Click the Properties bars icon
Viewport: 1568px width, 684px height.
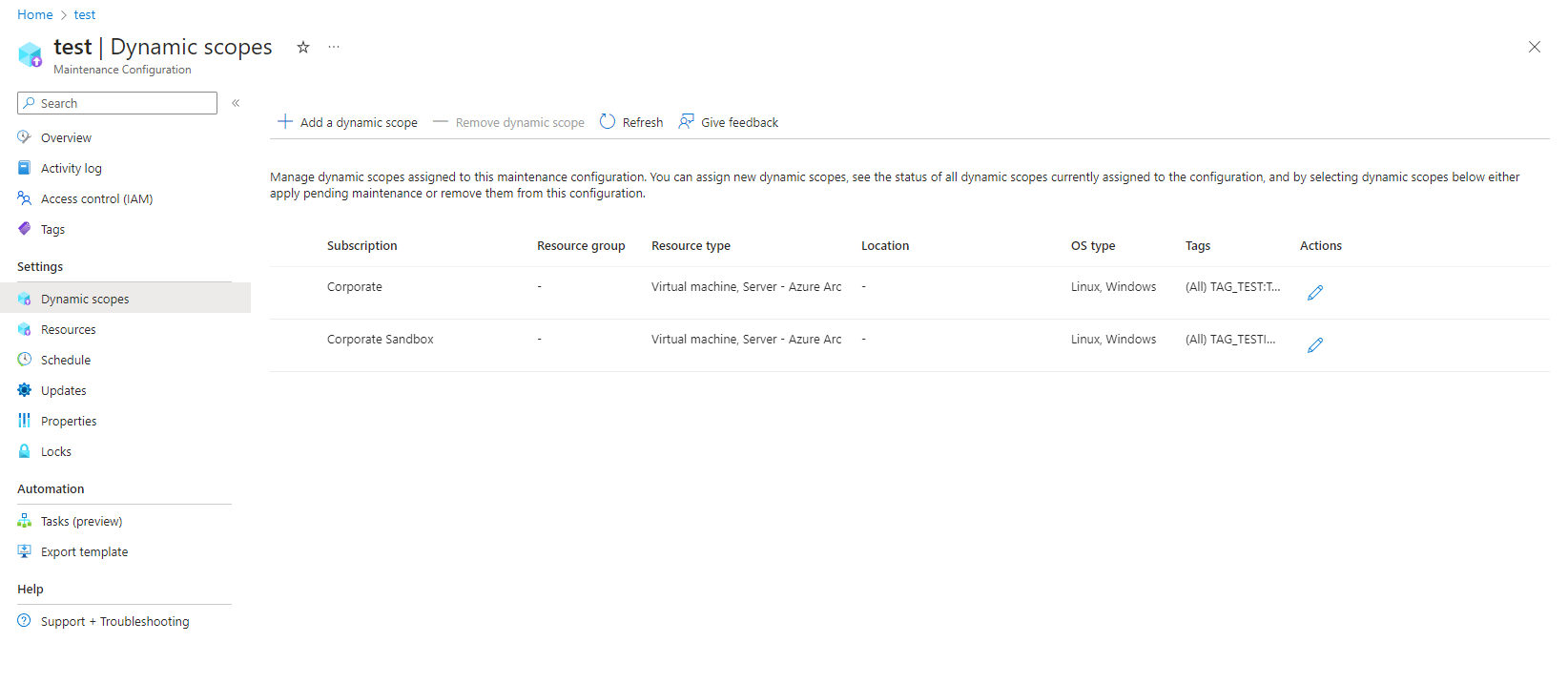click(25, 421)
